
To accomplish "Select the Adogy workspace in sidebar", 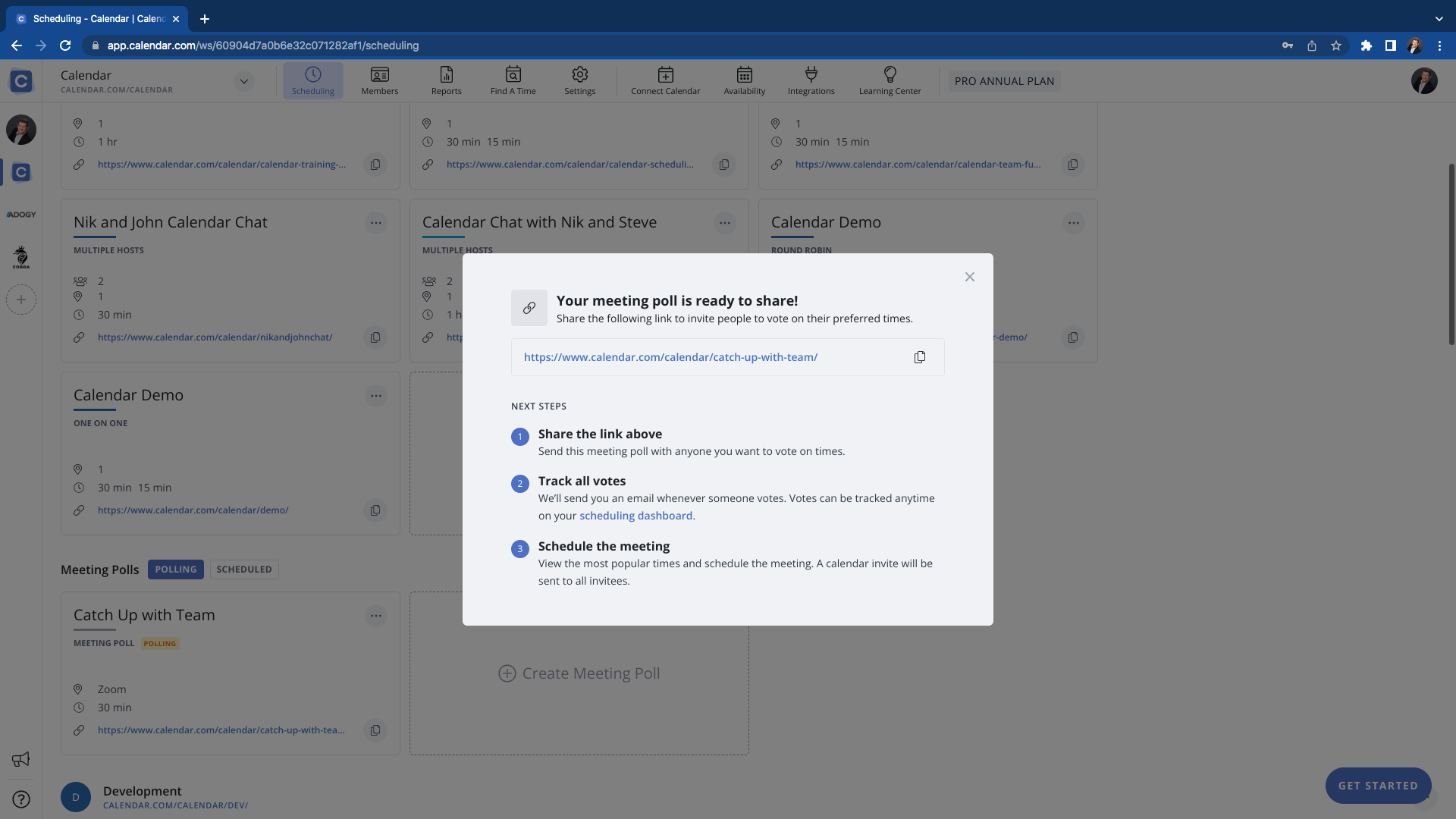I will pos(21,215).
